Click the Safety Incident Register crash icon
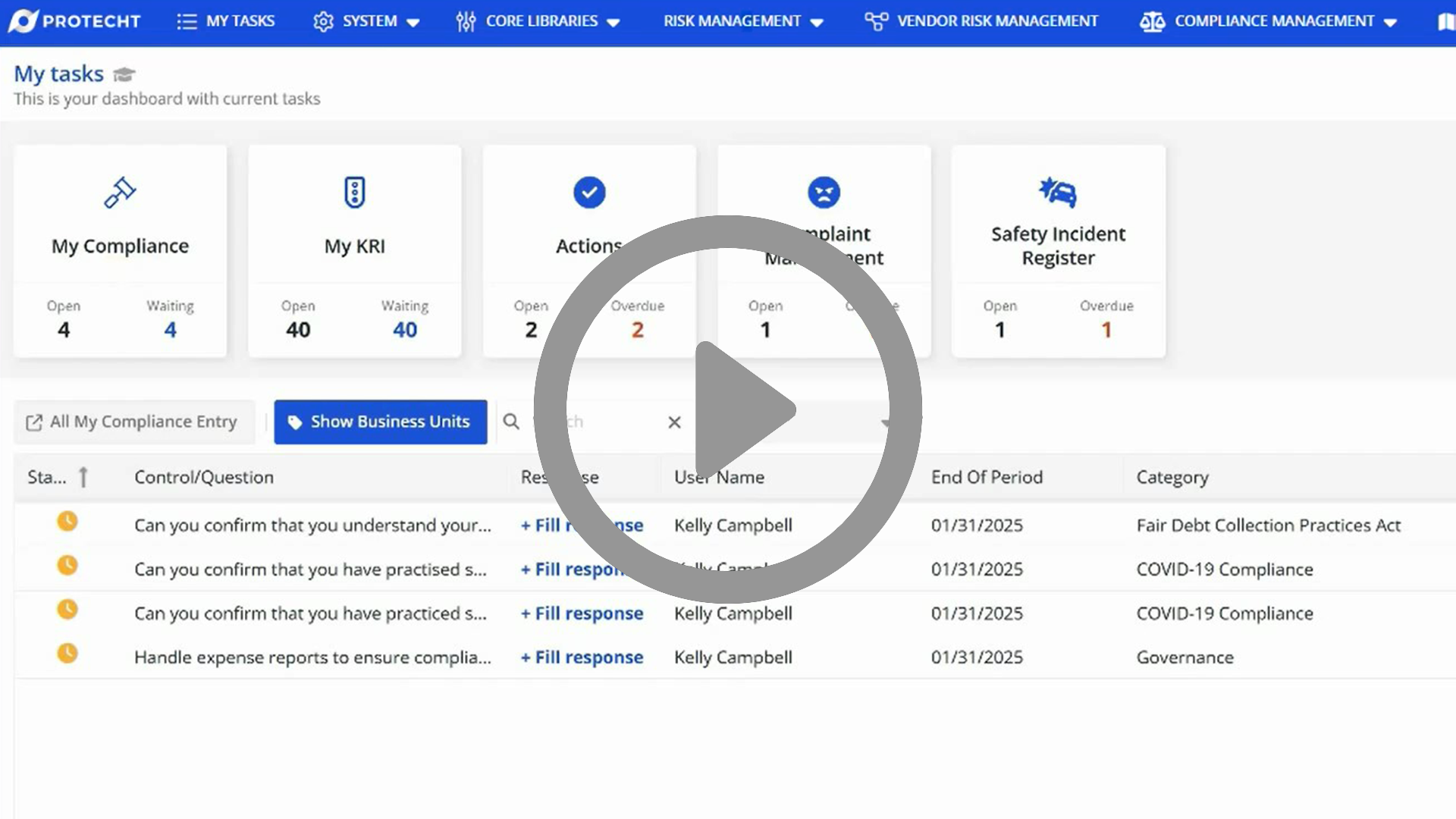 [x=1058, y=193]
